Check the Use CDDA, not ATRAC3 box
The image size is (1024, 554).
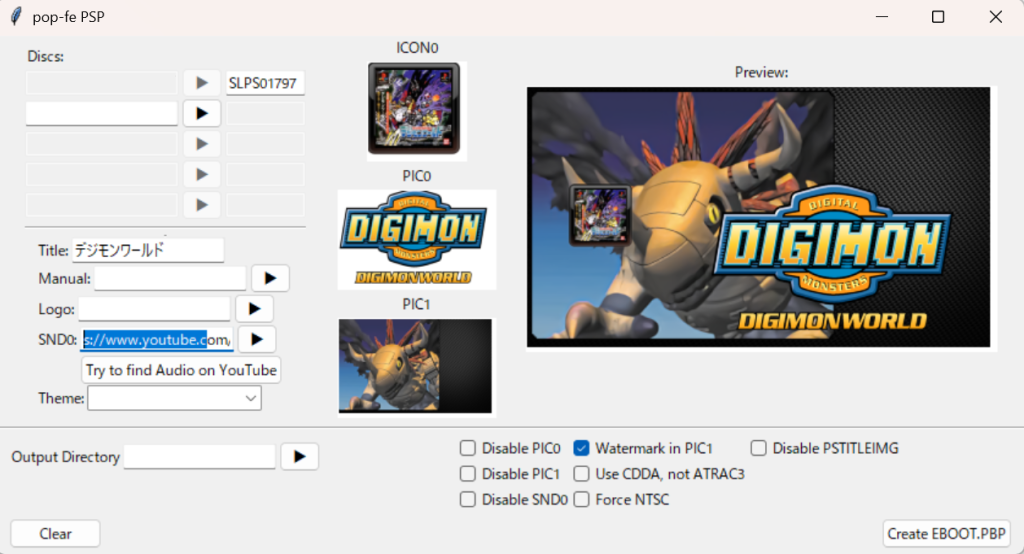(581, 474)
